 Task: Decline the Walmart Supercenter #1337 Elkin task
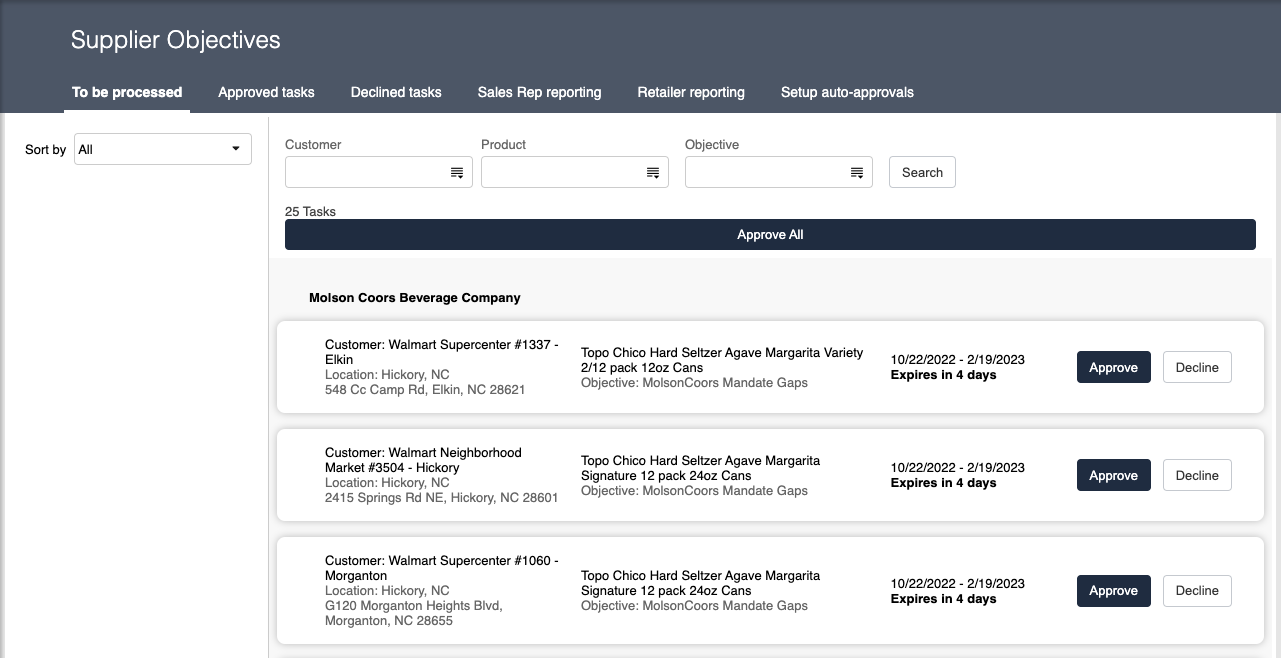coord(1197,367)
